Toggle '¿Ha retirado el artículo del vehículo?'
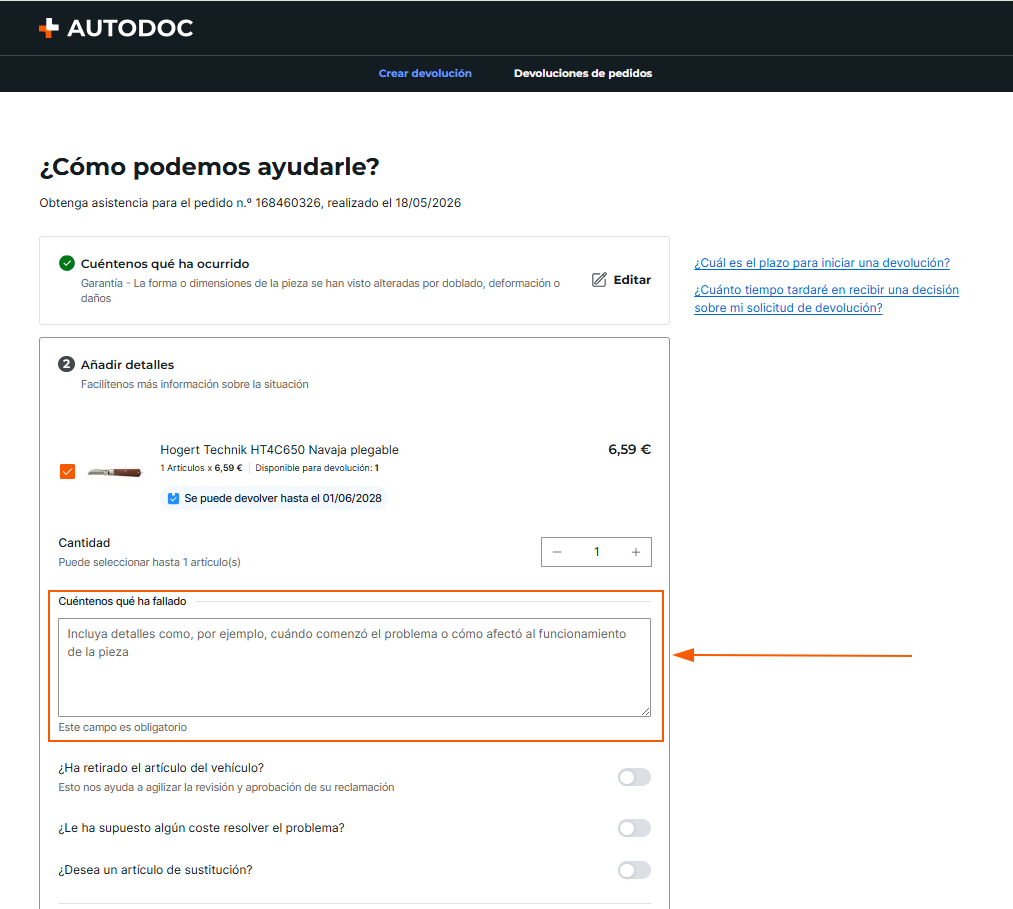1013x909 pixels. point(634,777)
